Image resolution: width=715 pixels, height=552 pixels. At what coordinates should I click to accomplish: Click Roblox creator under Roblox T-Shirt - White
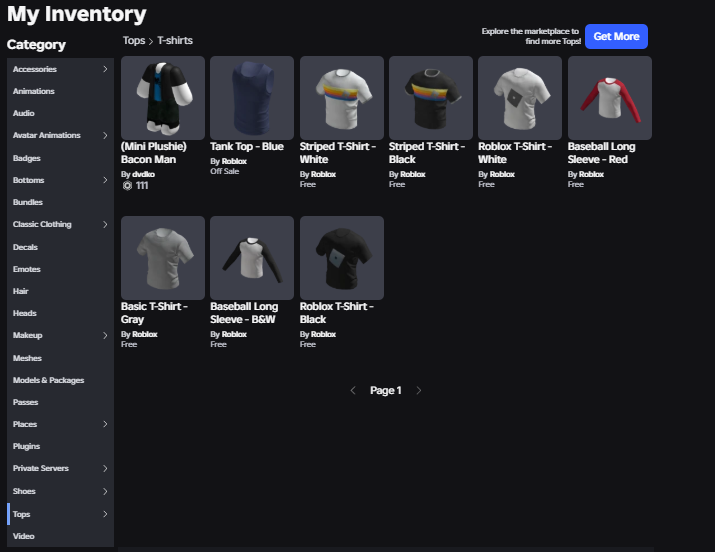coord(502,174)
